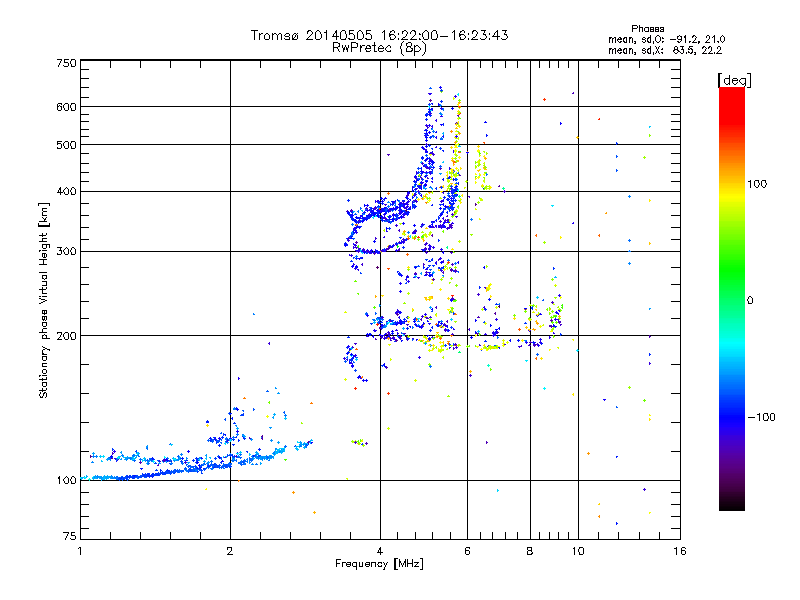Click the 'mean, sd,O: -91.2, 21.0' text
The width and height of the screenshot is (800, 600).
click(666, 39)
